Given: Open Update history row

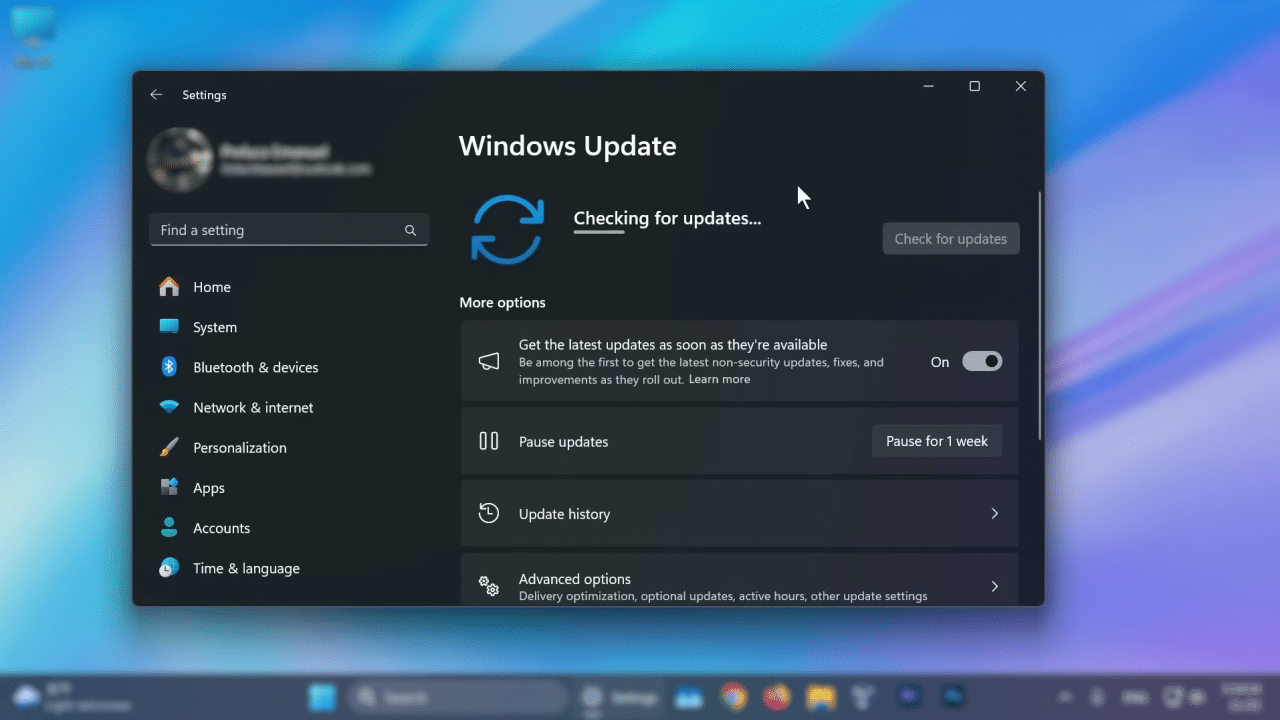Looking at the screenshot, I should pyautogui.click(x=739, y=513).
